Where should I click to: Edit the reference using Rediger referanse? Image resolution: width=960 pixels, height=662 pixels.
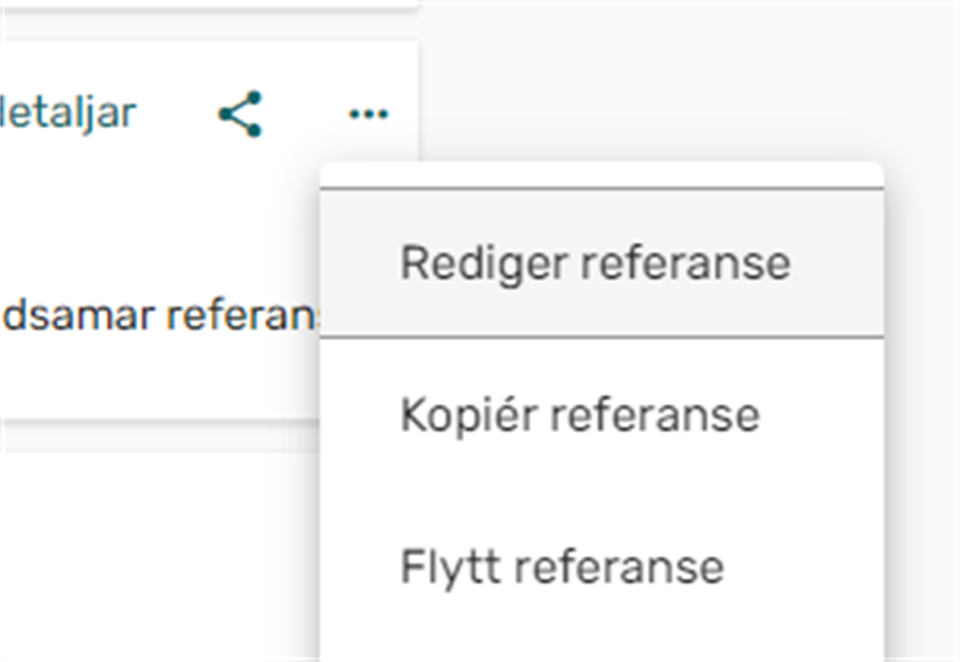[x=595, y=263]
